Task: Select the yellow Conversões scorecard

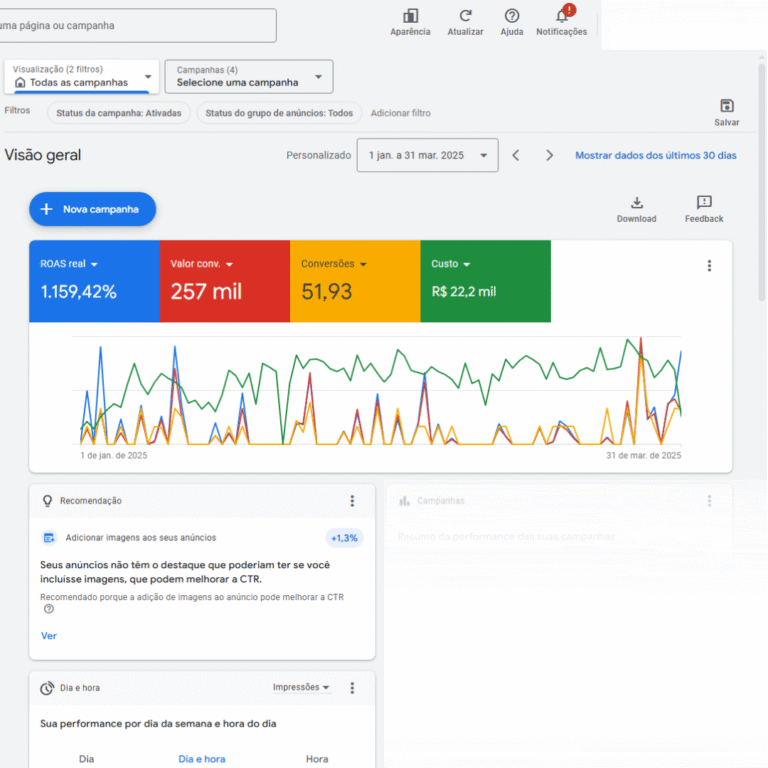Action: [x=355, y=281]
